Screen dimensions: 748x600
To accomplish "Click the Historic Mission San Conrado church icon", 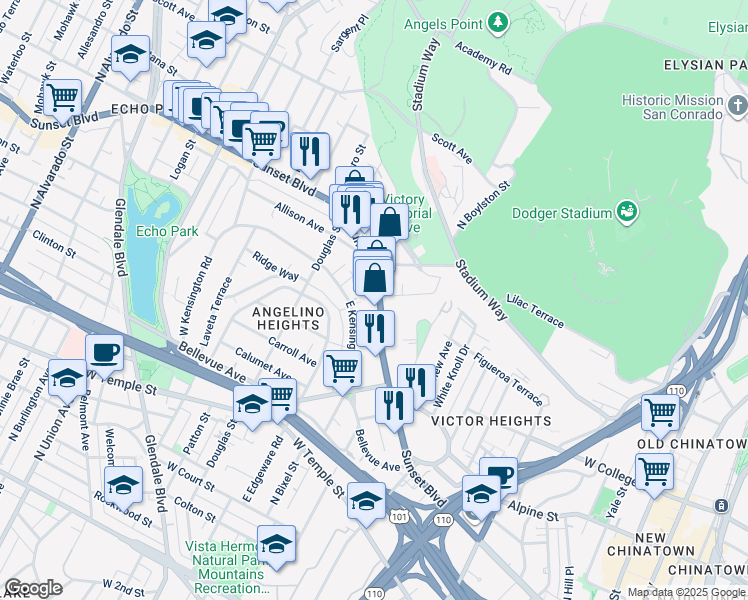I will coord(737,106).
